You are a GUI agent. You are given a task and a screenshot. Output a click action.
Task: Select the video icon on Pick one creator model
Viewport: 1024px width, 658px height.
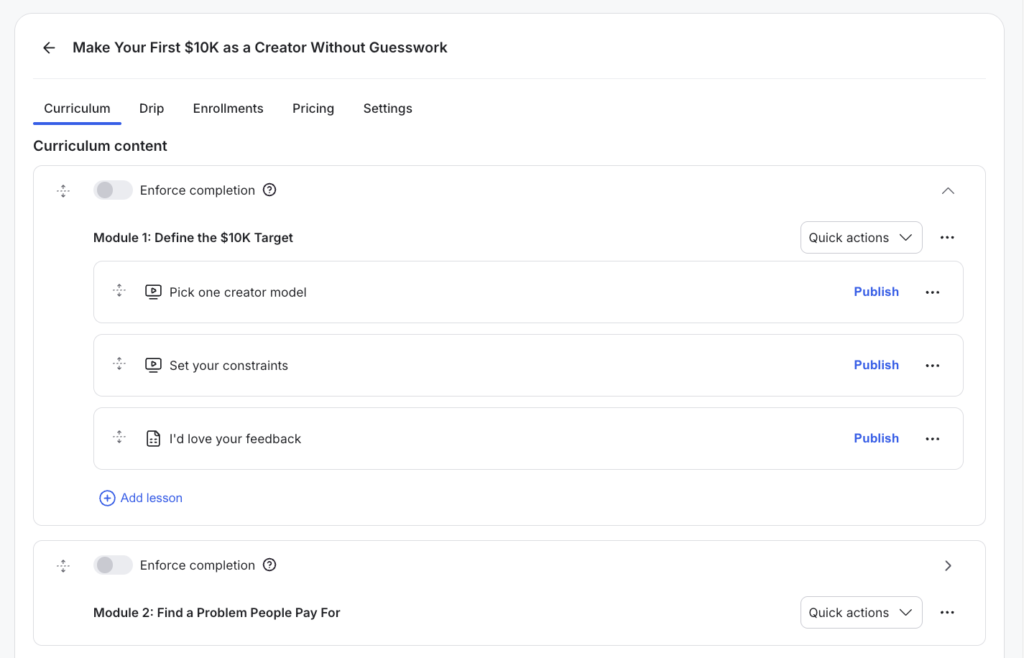point(153,291)
